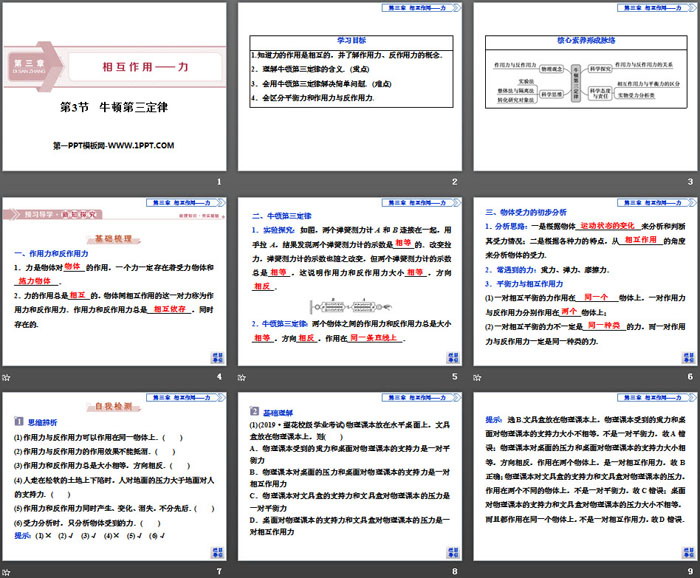Click the animation star under slide 4
The image size is (700, 578).
6,376
